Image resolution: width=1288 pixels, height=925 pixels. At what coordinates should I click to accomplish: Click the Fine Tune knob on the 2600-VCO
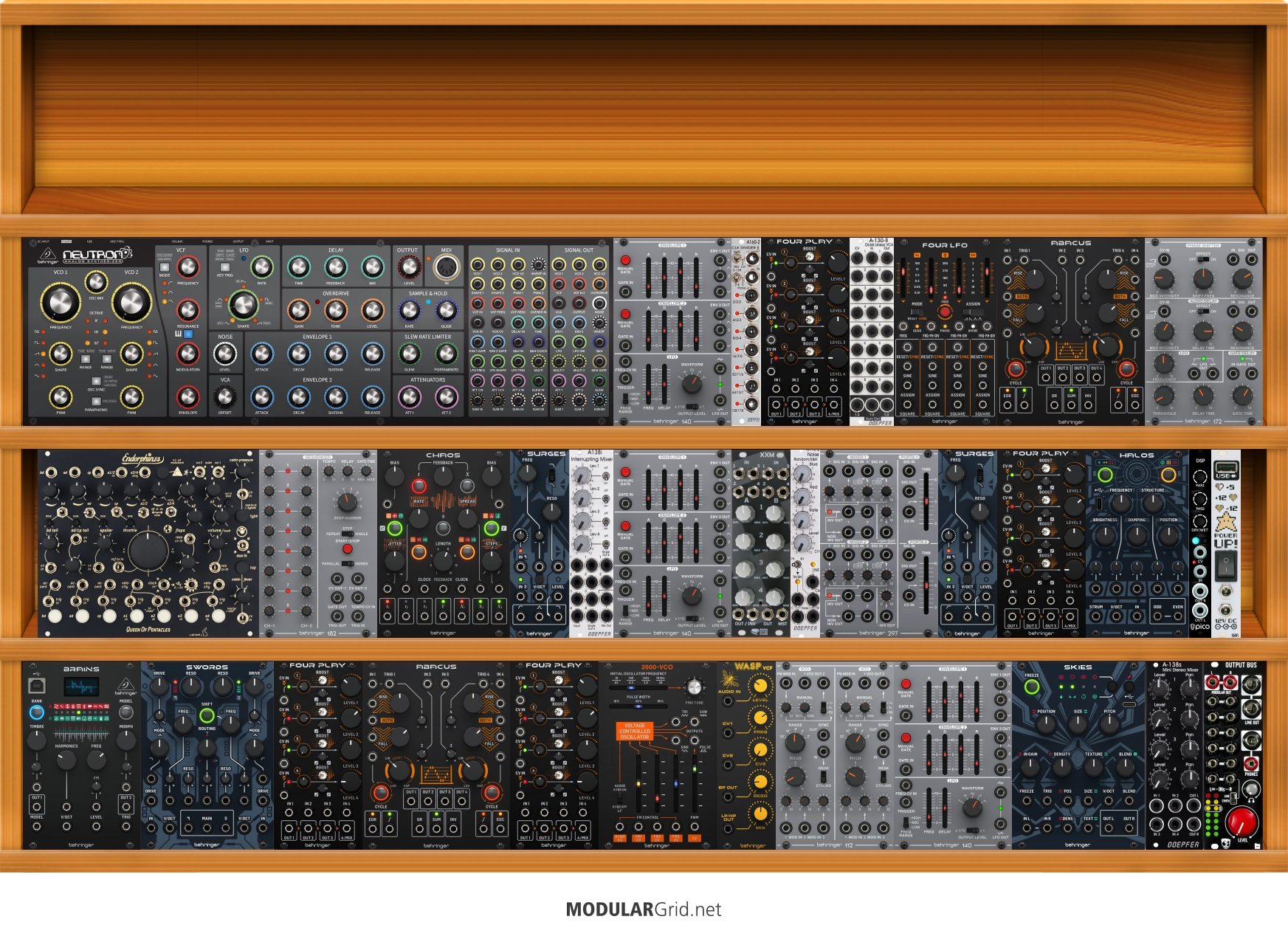695,687
